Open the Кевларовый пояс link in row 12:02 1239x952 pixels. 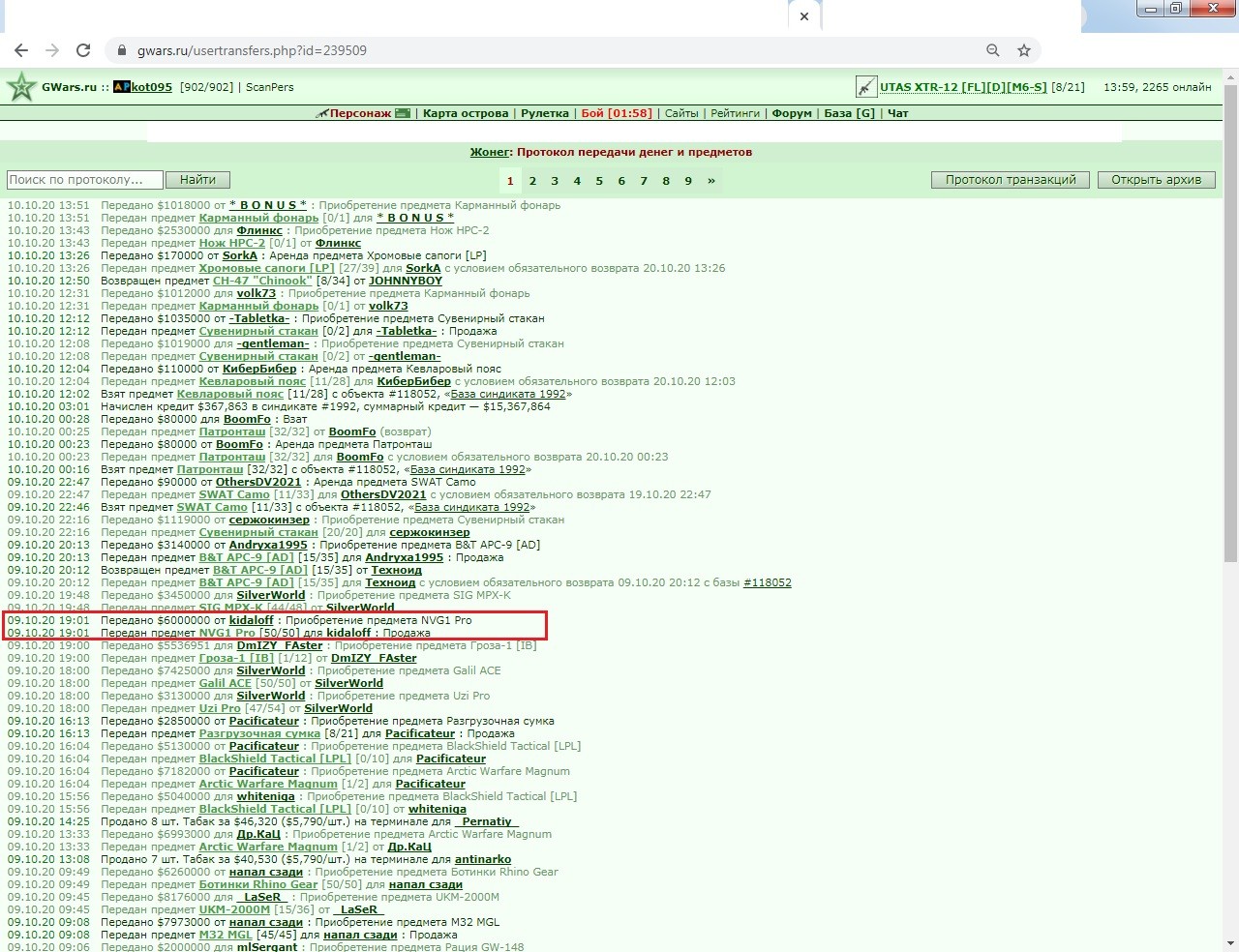point(230,394)
